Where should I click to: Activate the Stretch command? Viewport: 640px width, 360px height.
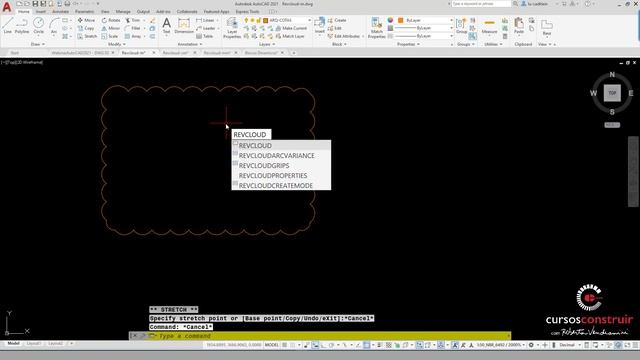[87, 36]
